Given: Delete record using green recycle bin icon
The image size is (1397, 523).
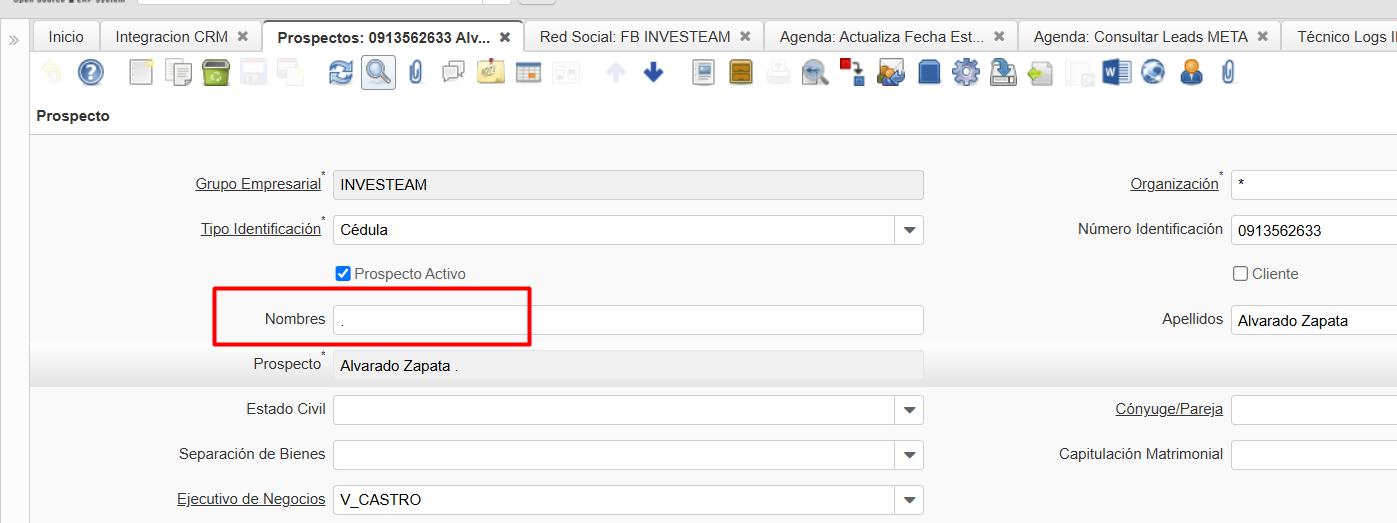Looking at the screenshot, I should click(x=215, y=72).
